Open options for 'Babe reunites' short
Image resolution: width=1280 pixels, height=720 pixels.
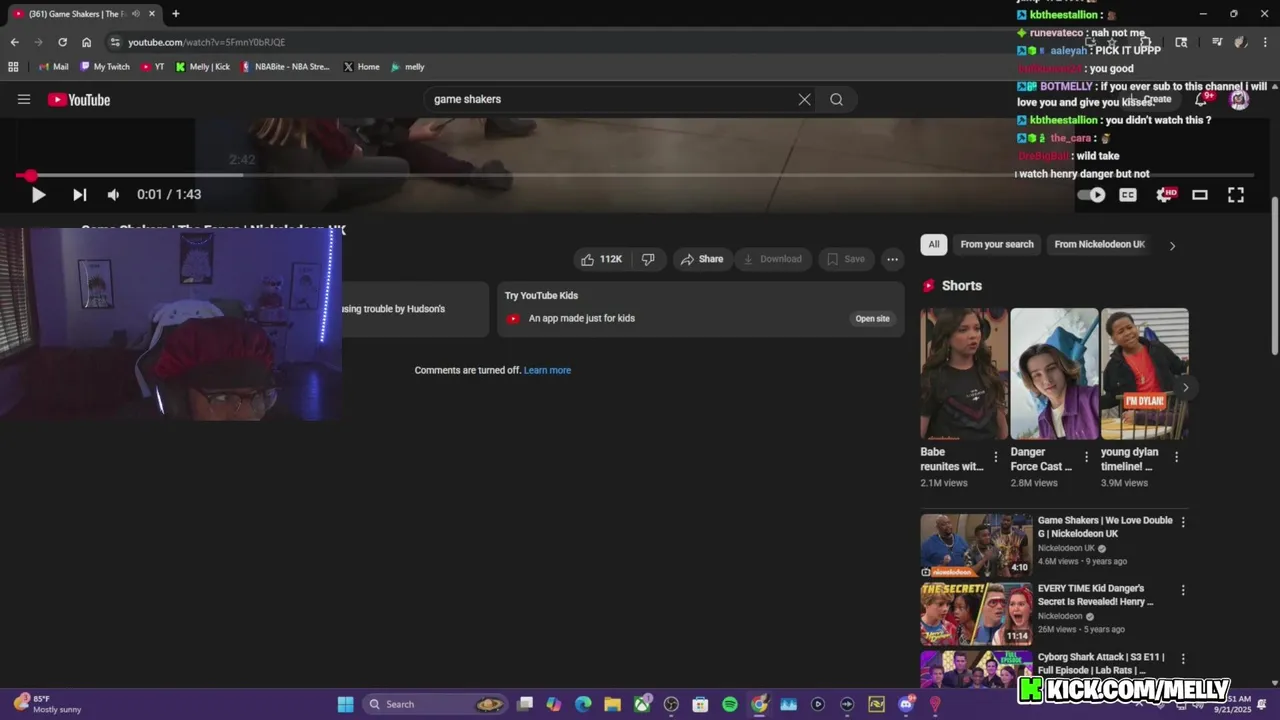[995, 457]
